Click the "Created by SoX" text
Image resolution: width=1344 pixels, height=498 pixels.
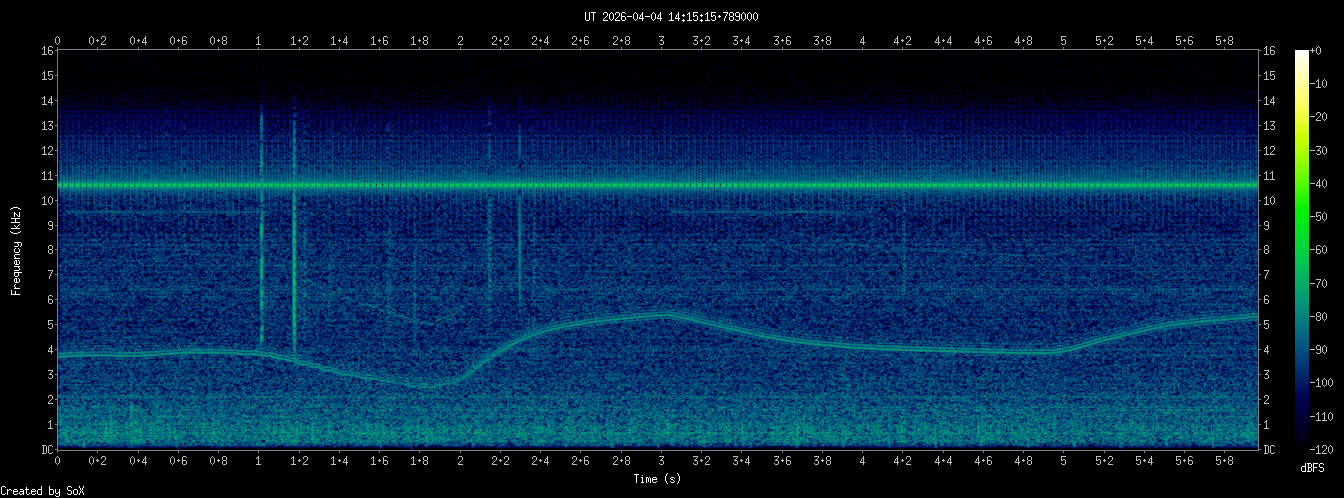42,491
